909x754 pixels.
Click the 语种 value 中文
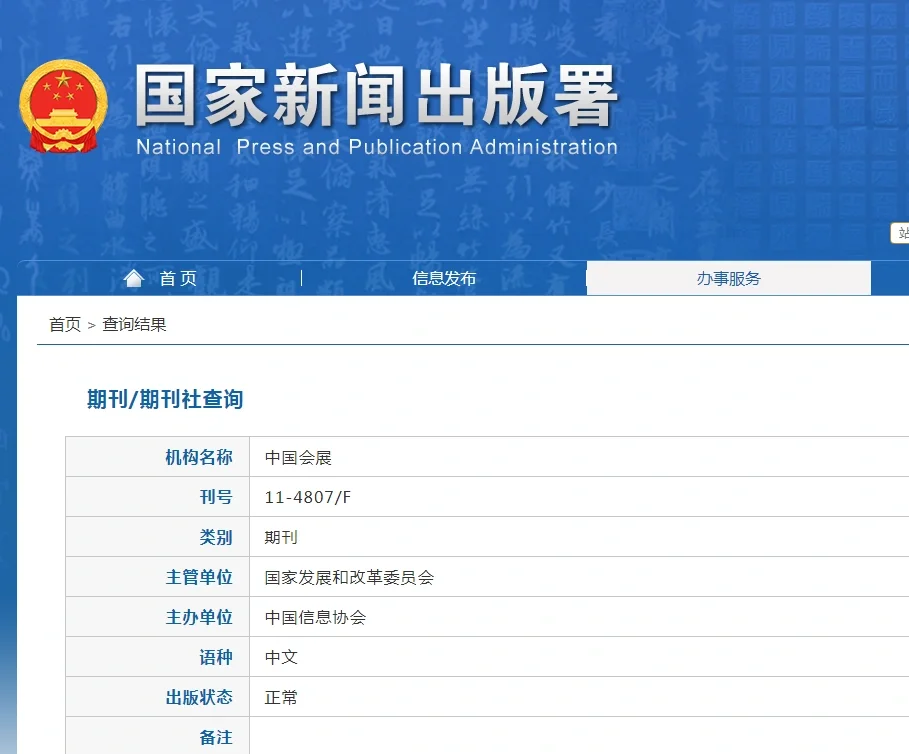point(281,657)
